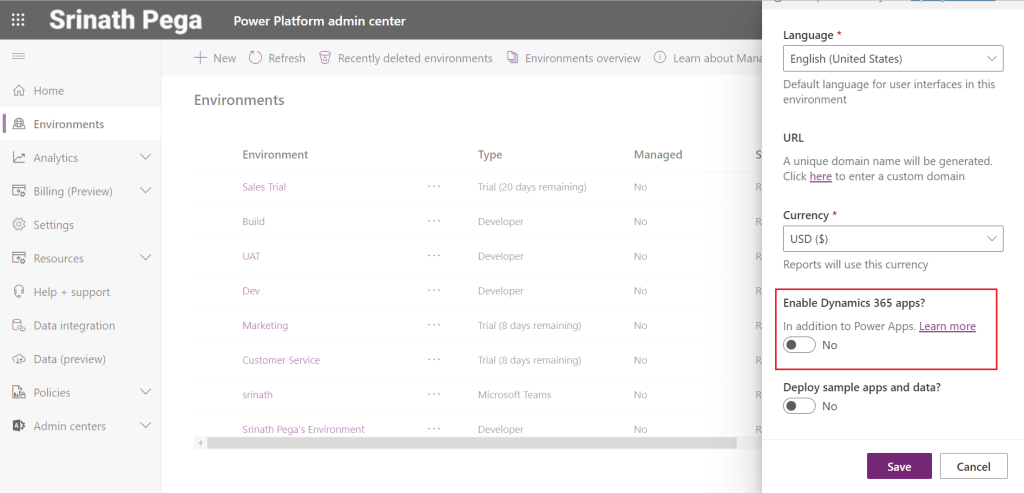Open more options for Sales Trial
The width and height of the screenshot is (1024, 493).
click(434, 187)
